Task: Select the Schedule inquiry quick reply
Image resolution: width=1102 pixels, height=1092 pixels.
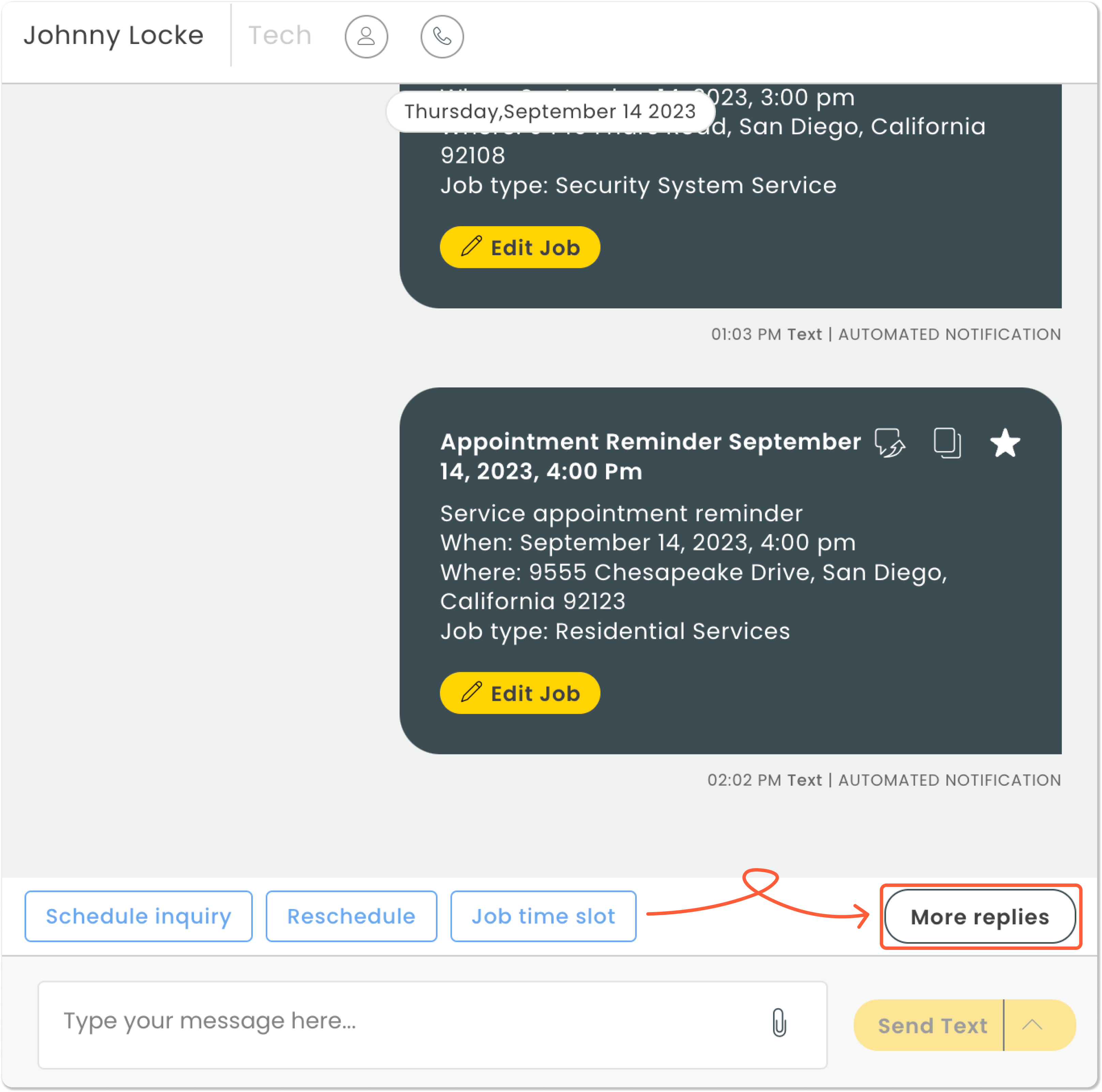Action: pos(138,917)
